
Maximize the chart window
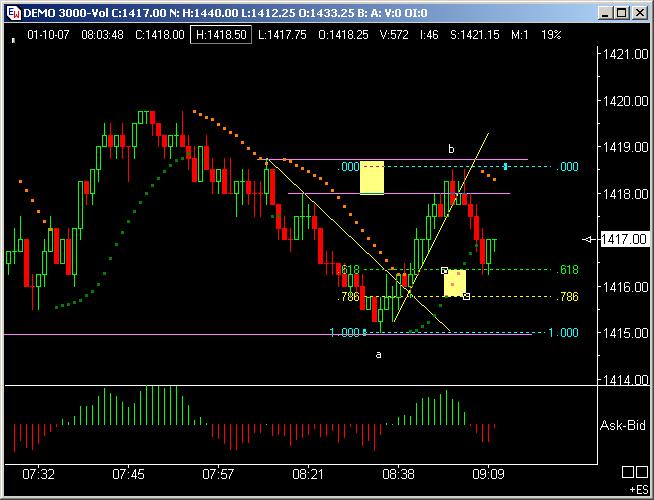(620, 12)
